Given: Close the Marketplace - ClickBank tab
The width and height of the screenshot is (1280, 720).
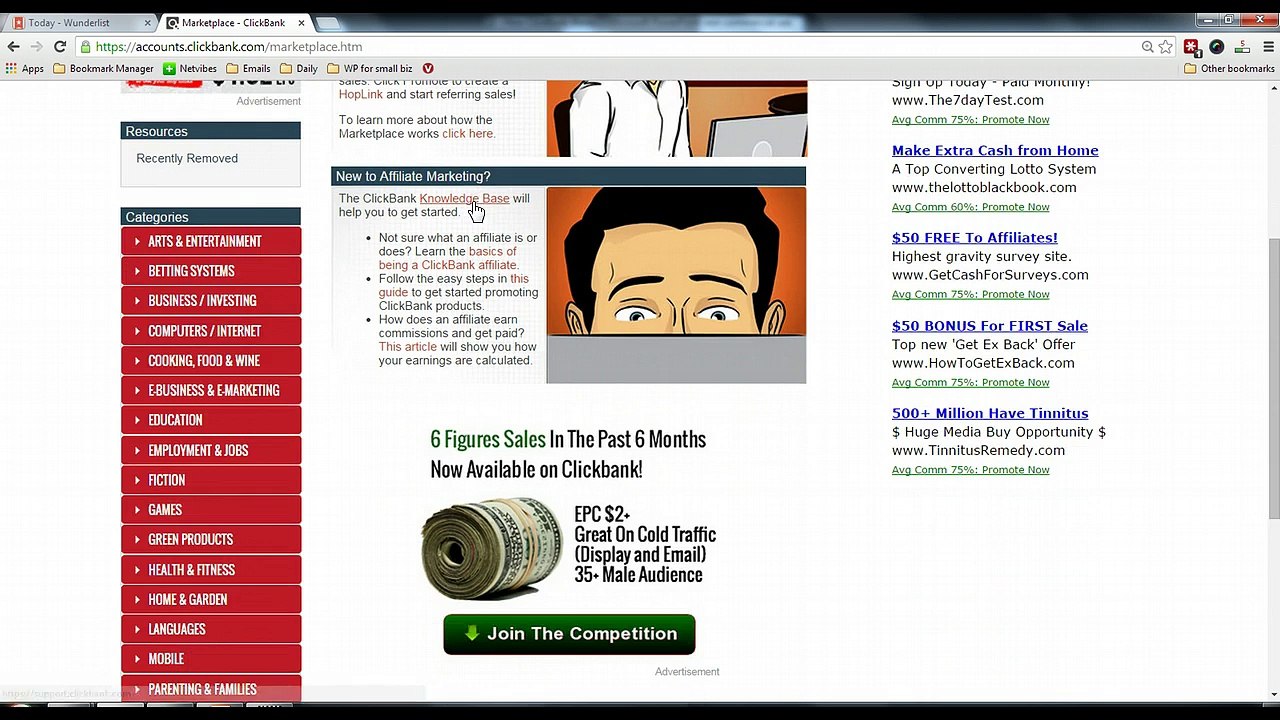Looking at the screenshot, I should pyautogui.click(x=301, y=22).
